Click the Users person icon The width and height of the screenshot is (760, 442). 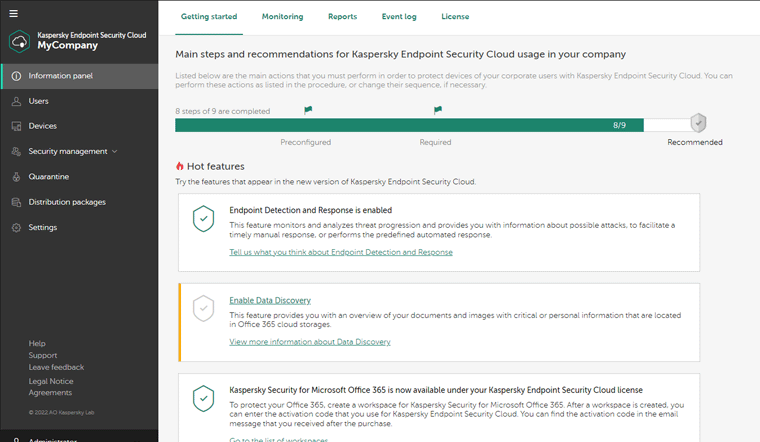[16, 101]
